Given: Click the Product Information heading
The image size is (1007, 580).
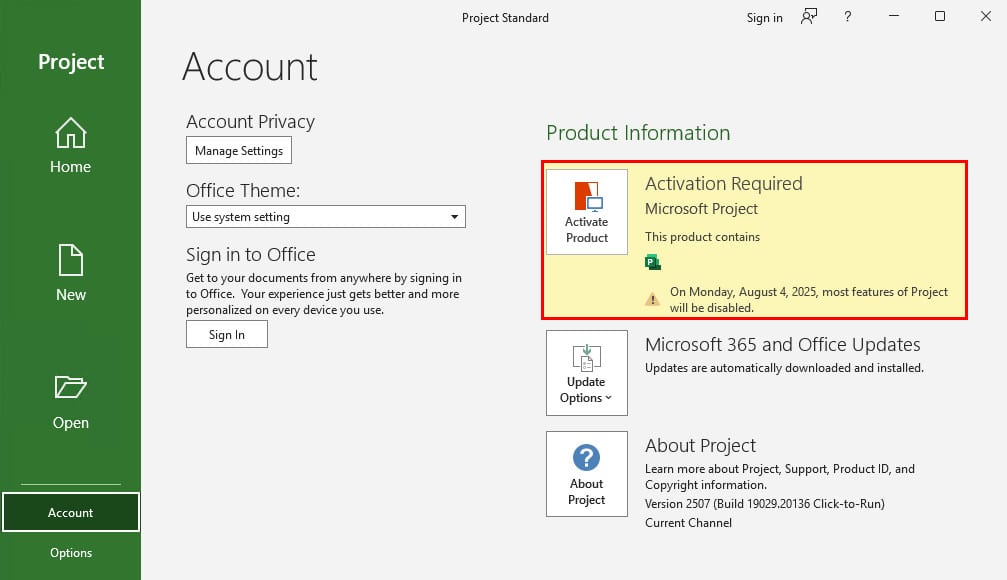Looking at the screenshot, I should [x=638, y=132].
